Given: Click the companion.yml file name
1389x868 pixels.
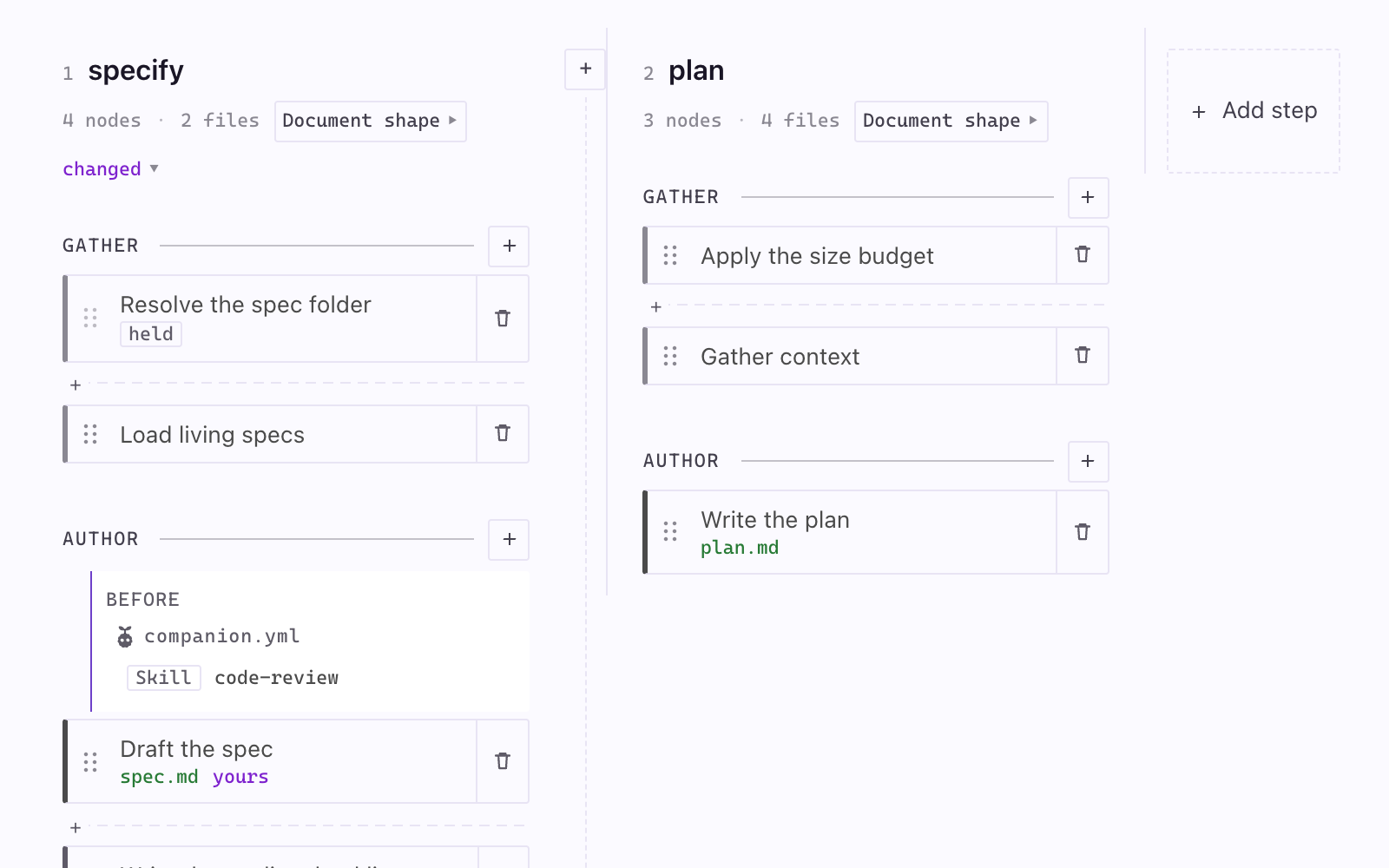Looking at the screenshot, I should (x=222, y=636).
